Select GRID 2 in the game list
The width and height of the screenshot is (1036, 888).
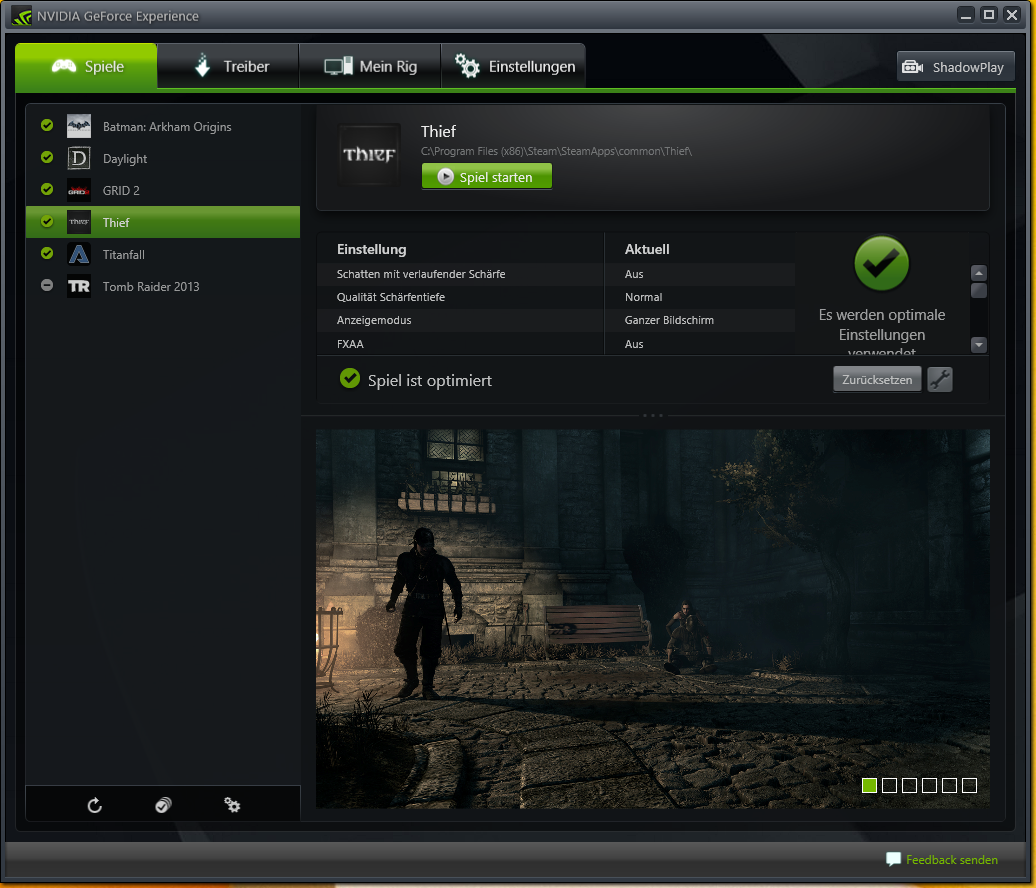tap(163, 190)
